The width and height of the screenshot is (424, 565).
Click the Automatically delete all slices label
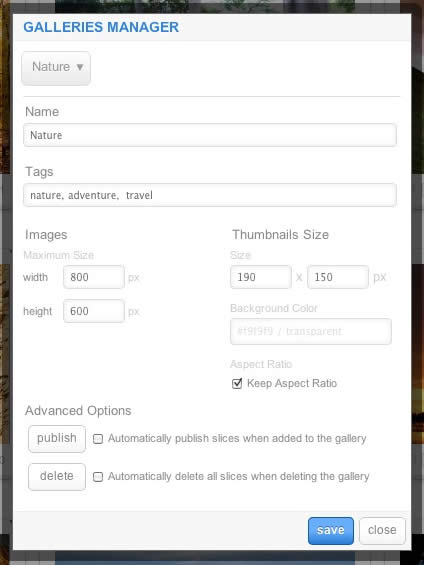pyautogui.click(x=238, y=476)
